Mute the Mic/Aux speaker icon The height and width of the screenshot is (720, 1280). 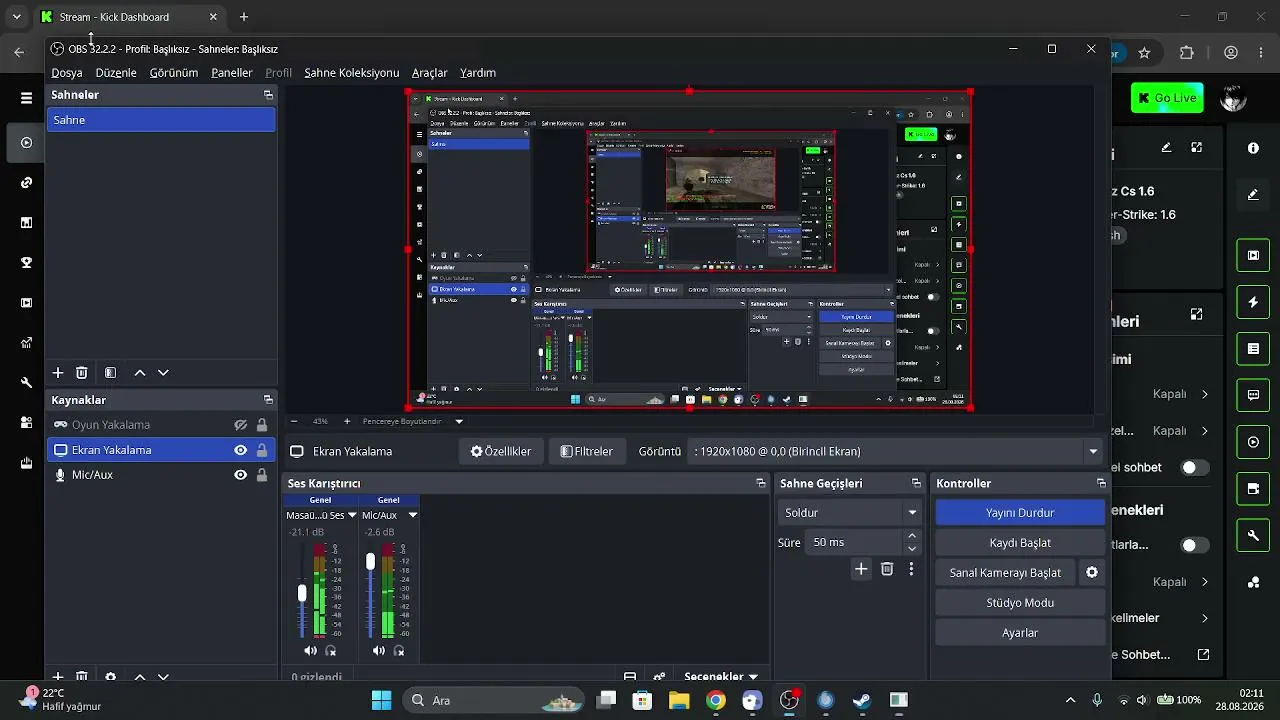coord(378,651)
